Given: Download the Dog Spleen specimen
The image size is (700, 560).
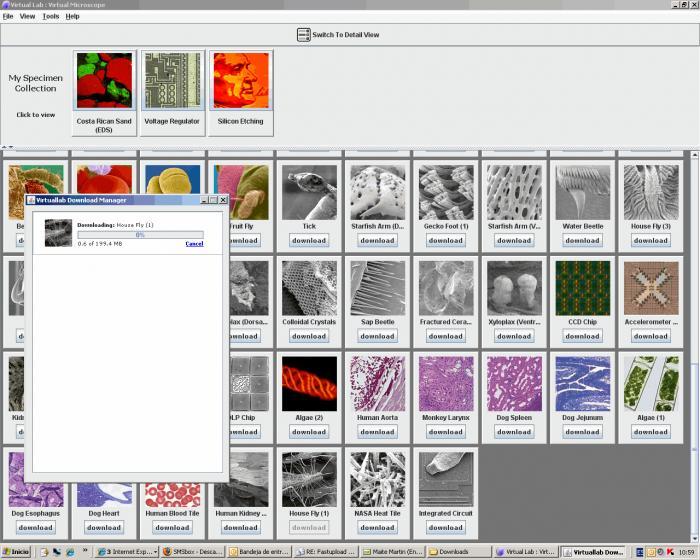Looking at the screenshot, I should point(514,432).
